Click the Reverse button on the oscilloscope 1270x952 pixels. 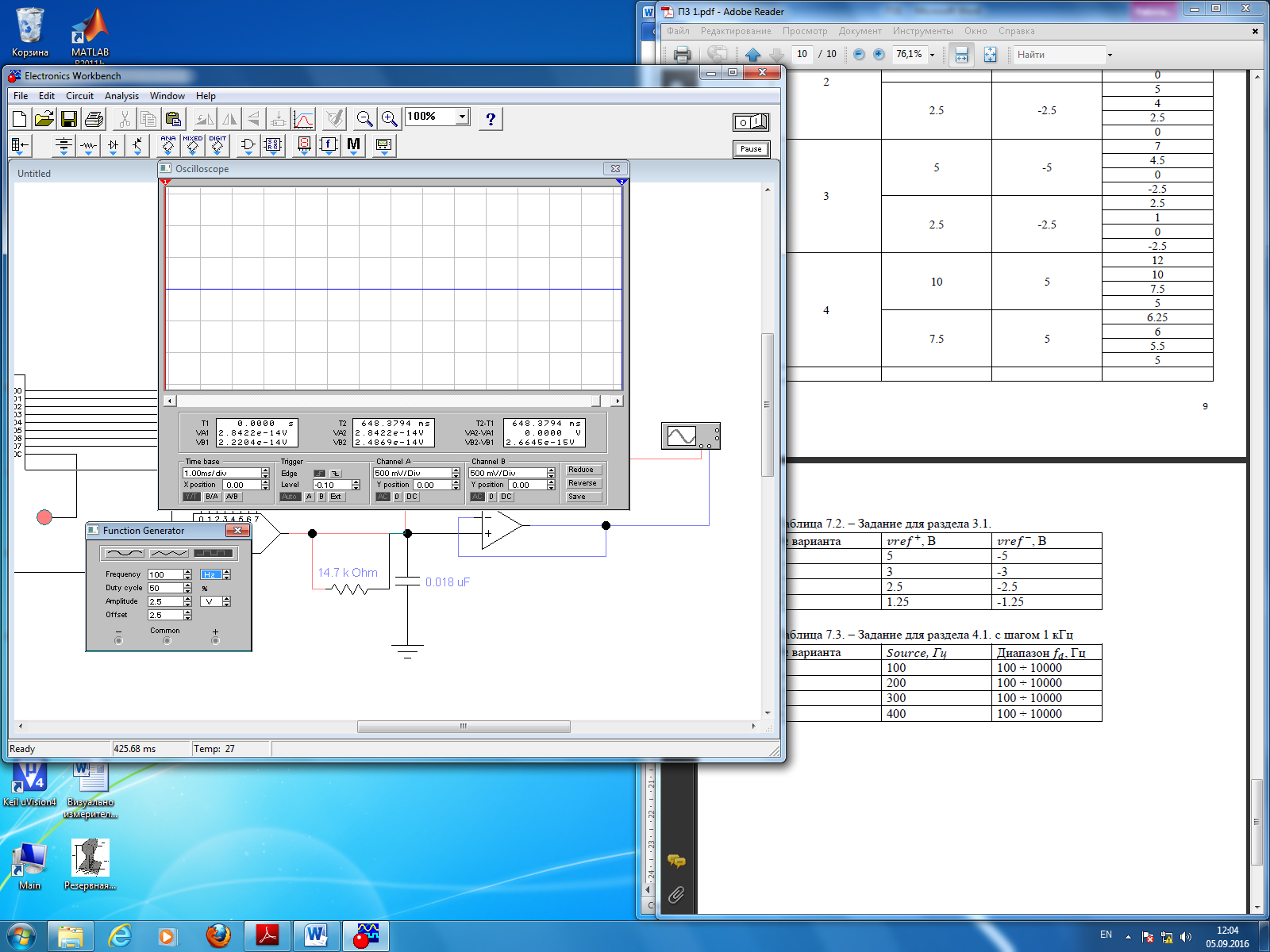[x=584, y=483]
